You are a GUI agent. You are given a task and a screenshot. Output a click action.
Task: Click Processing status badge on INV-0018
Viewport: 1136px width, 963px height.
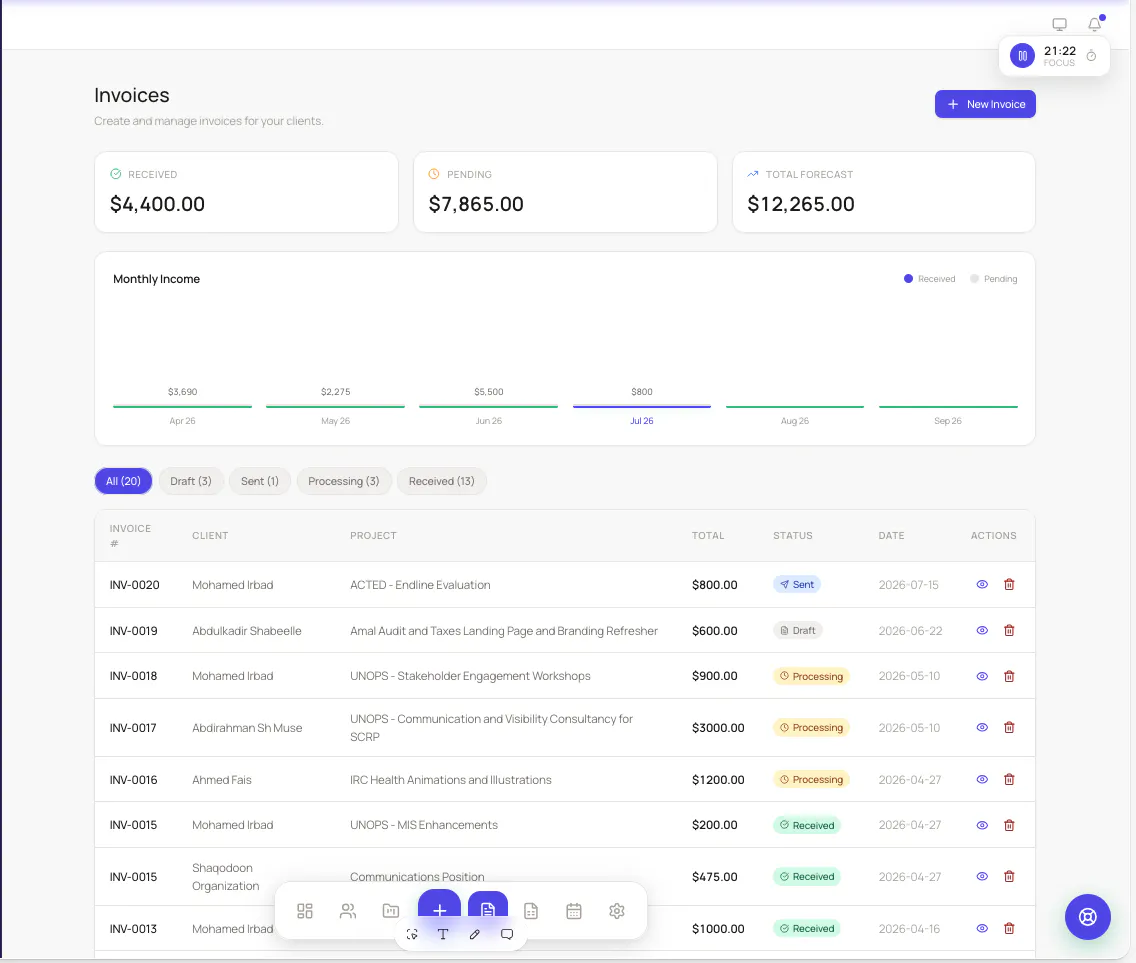[811, 676]
